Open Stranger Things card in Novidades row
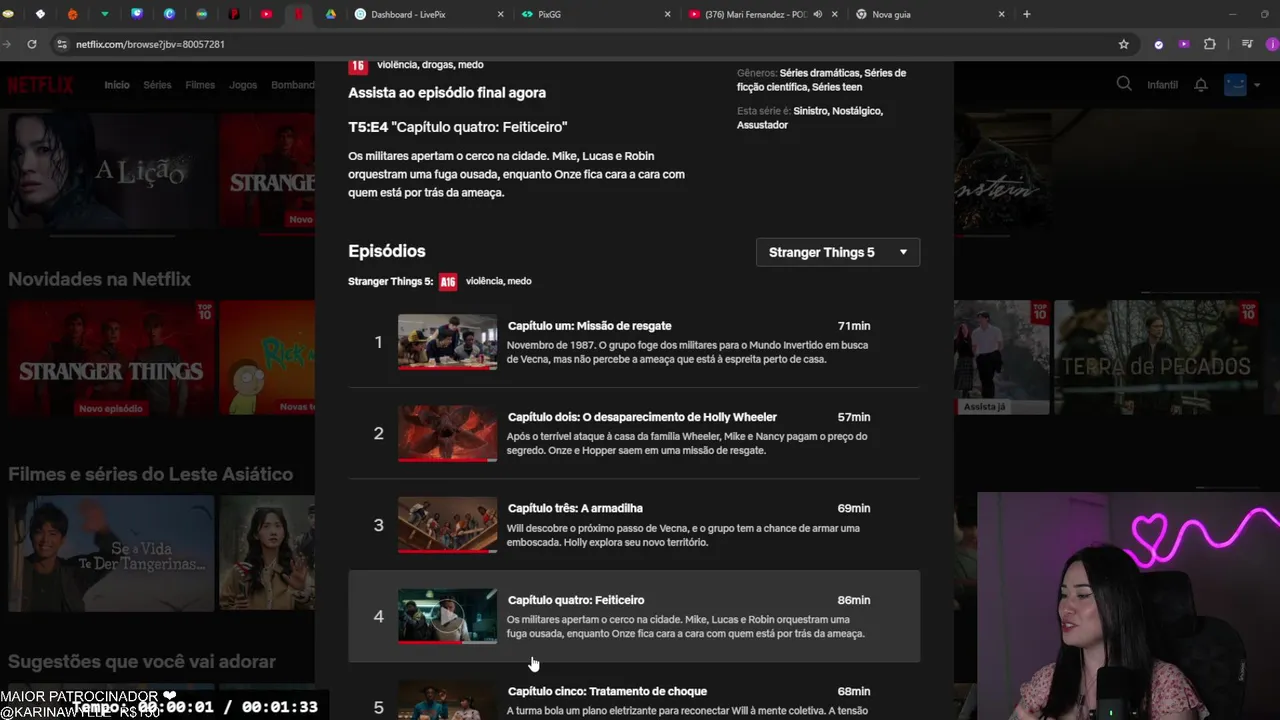 pyautogui.click(x=110, y=358)
